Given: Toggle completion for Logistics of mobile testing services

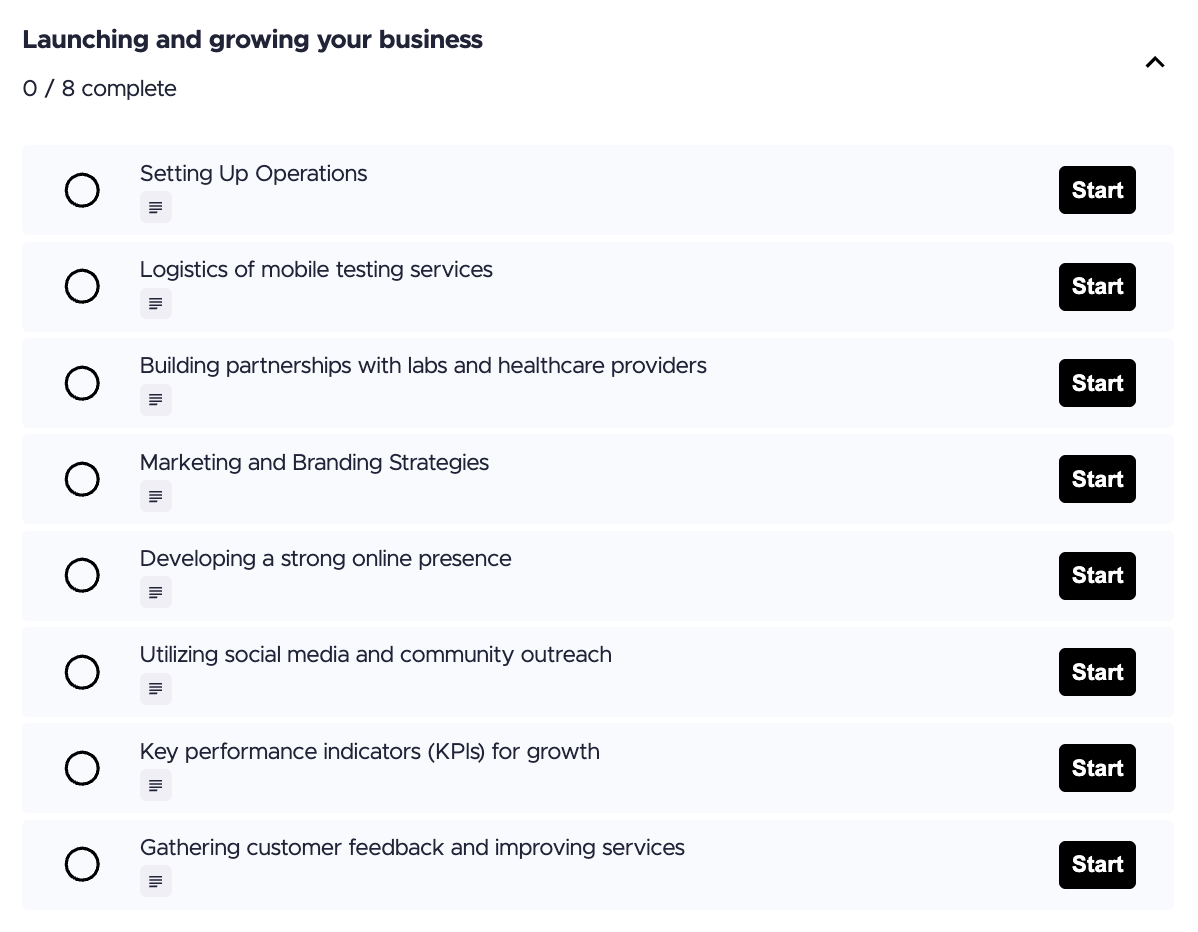Looking at the screenshot, I should click(x=82, y=286).
